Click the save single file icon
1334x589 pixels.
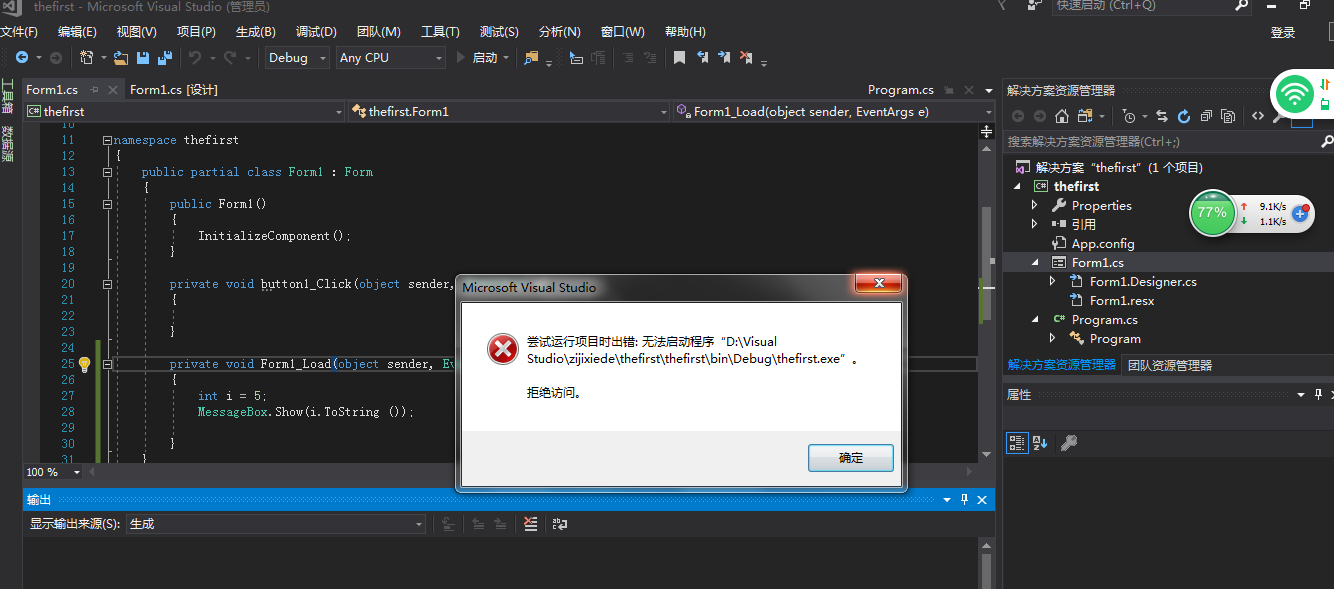point(143,58)
